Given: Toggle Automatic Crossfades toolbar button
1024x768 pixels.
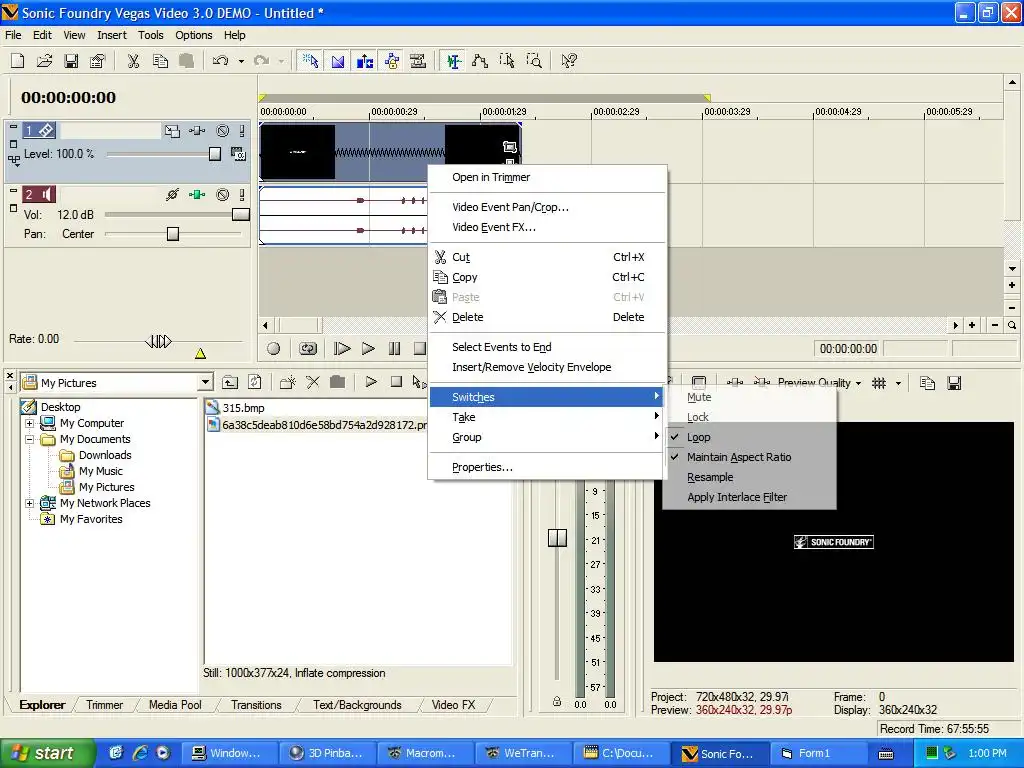Looking at the screenshot, I should 338,61.
